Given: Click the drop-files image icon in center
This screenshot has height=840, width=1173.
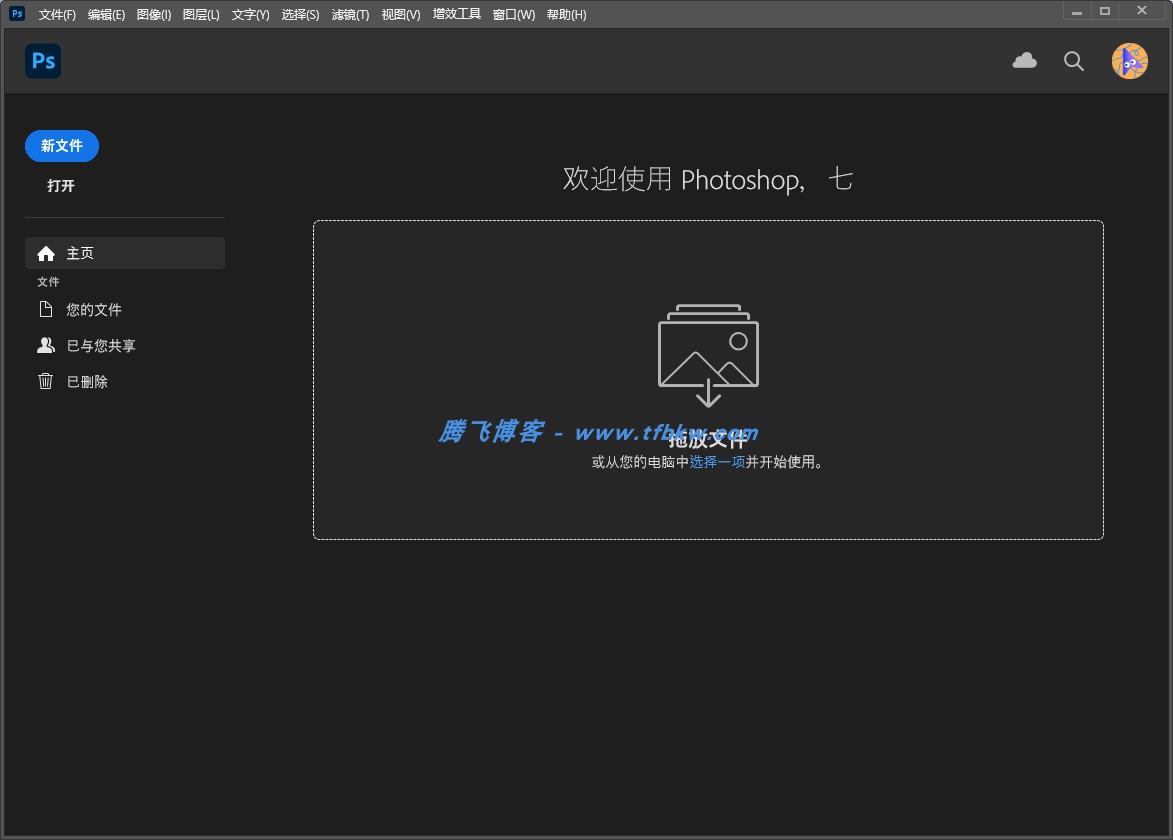Looking at the screenshot, I should 708,354.
